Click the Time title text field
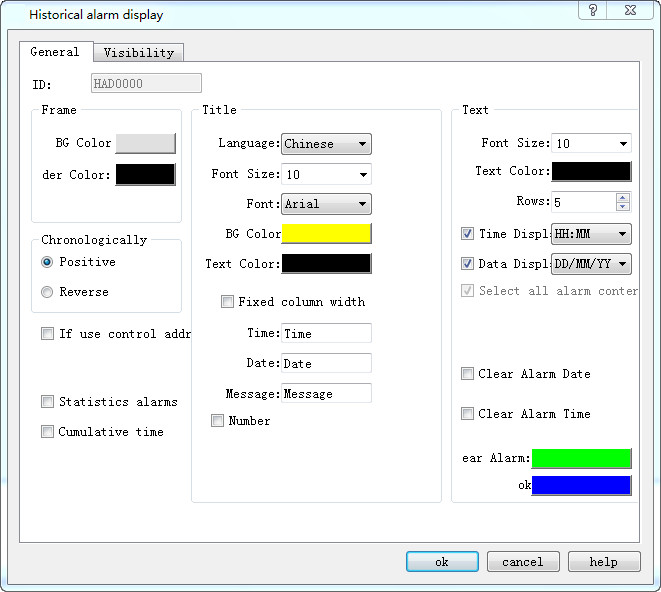661x592 pixels. [326, 333]
